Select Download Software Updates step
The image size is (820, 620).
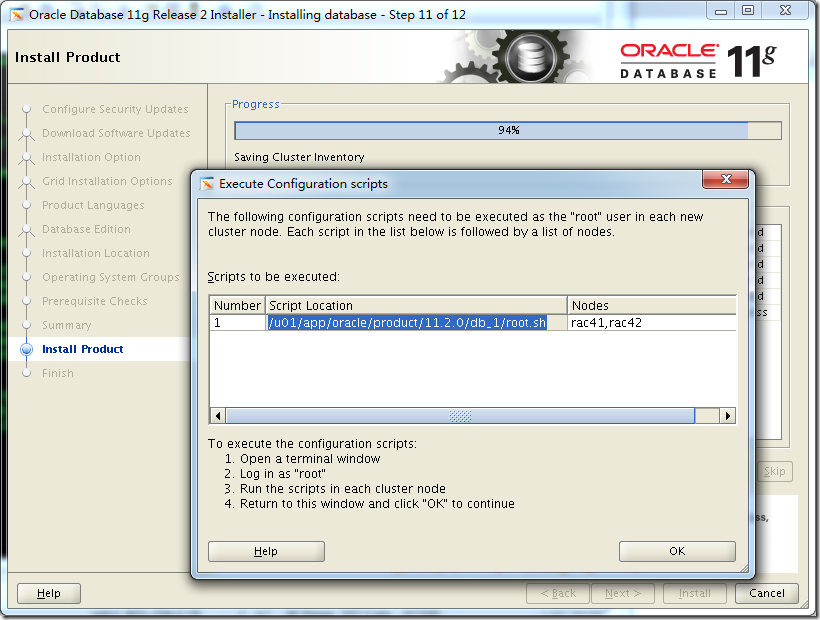point(116,133)
